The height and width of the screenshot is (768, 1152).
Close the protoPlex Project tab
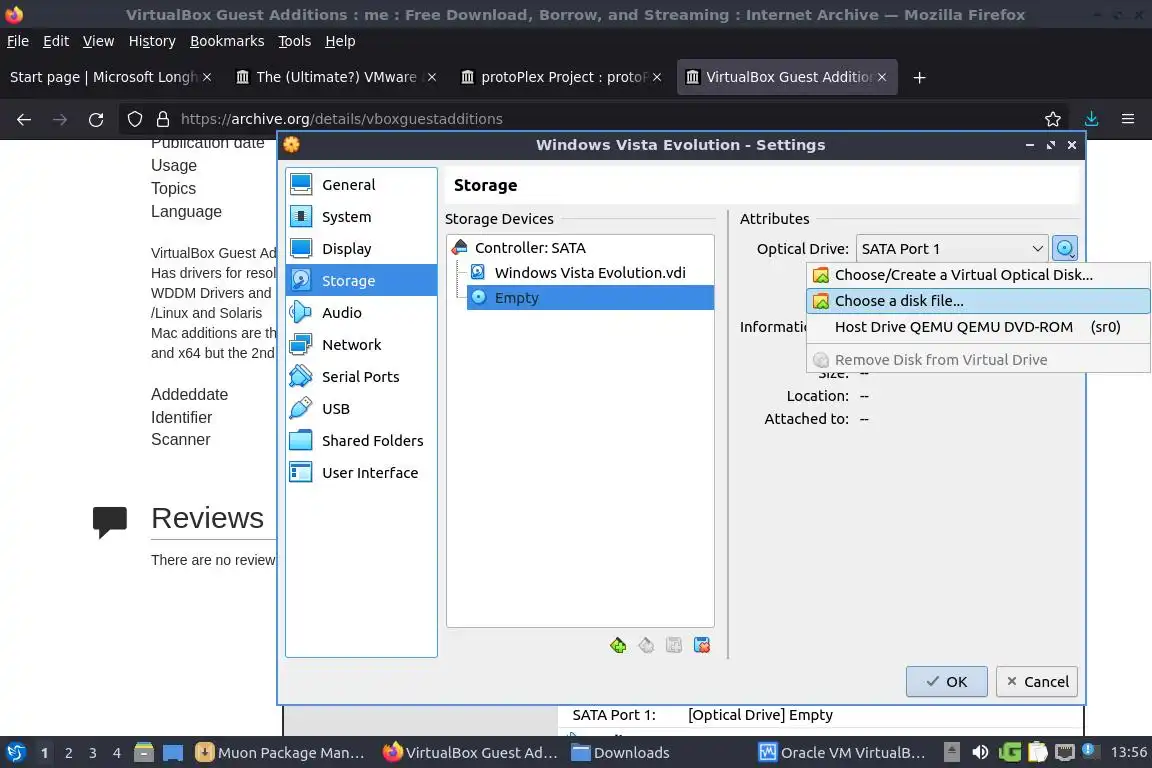click(x=657, y=77)
